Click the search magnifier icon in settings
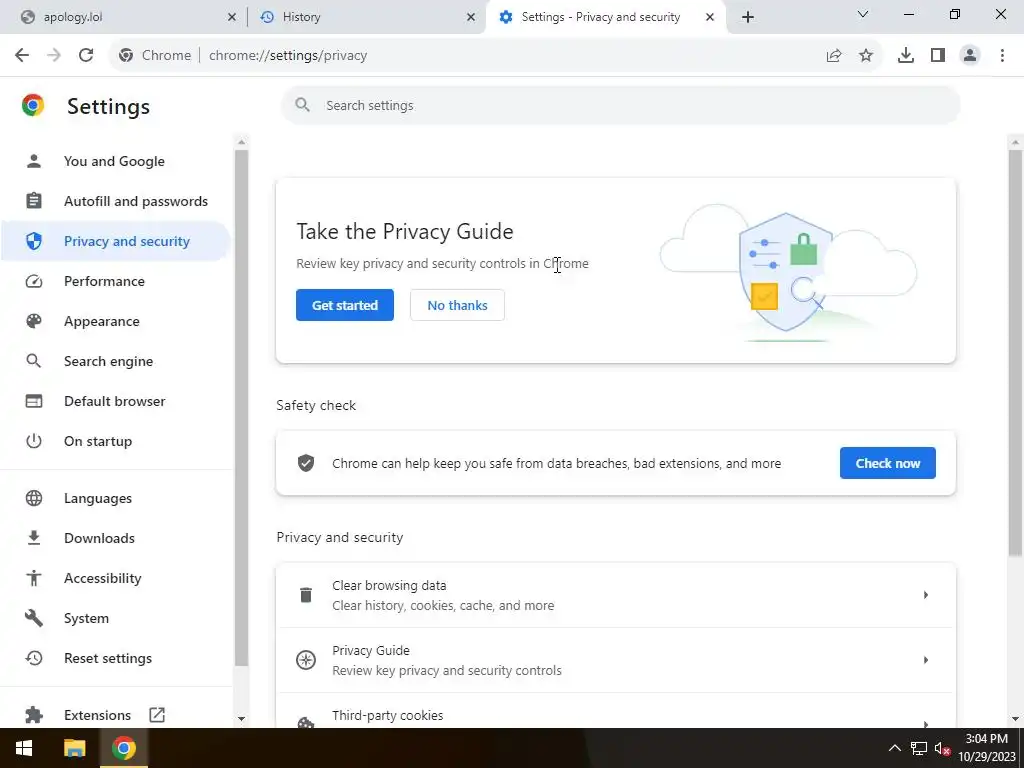Screen dimensions: 1024x768 click(x=302, y=105)
